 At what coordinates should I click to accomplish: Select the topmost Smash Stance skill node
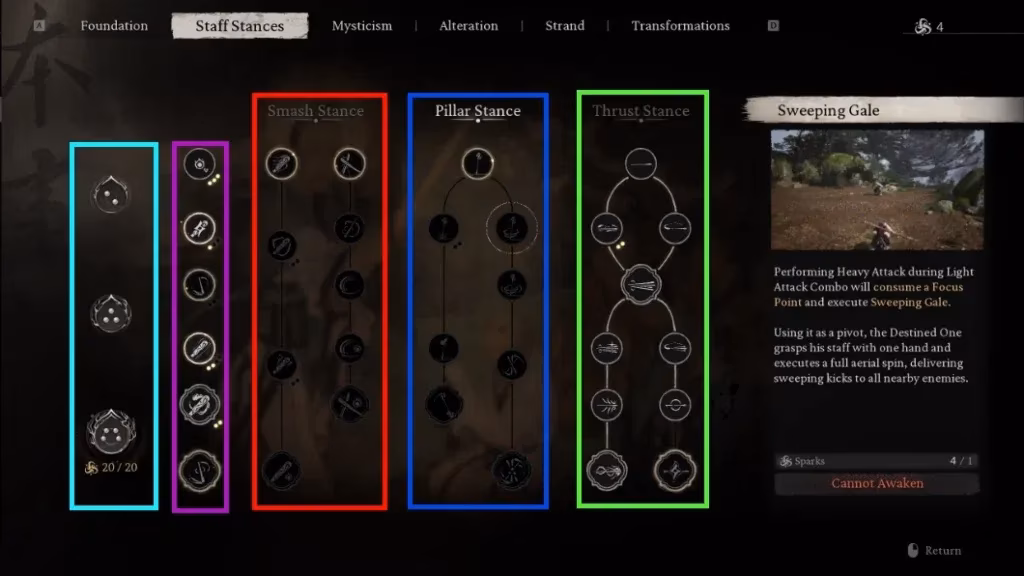pyautogui.click(x=281, y=165)
